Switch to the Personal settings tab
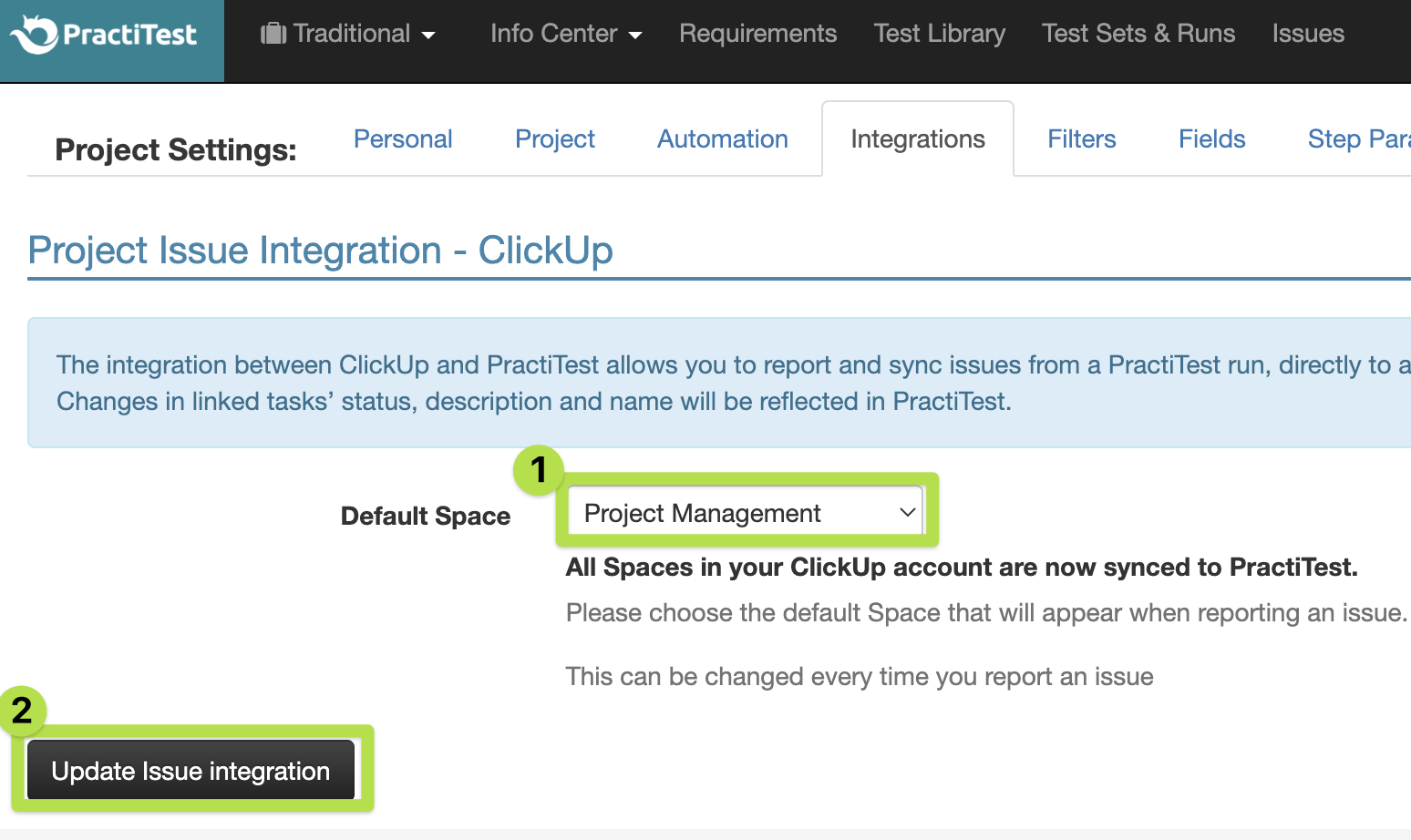This screenshot has width=1411, height=840. point(403,139)
